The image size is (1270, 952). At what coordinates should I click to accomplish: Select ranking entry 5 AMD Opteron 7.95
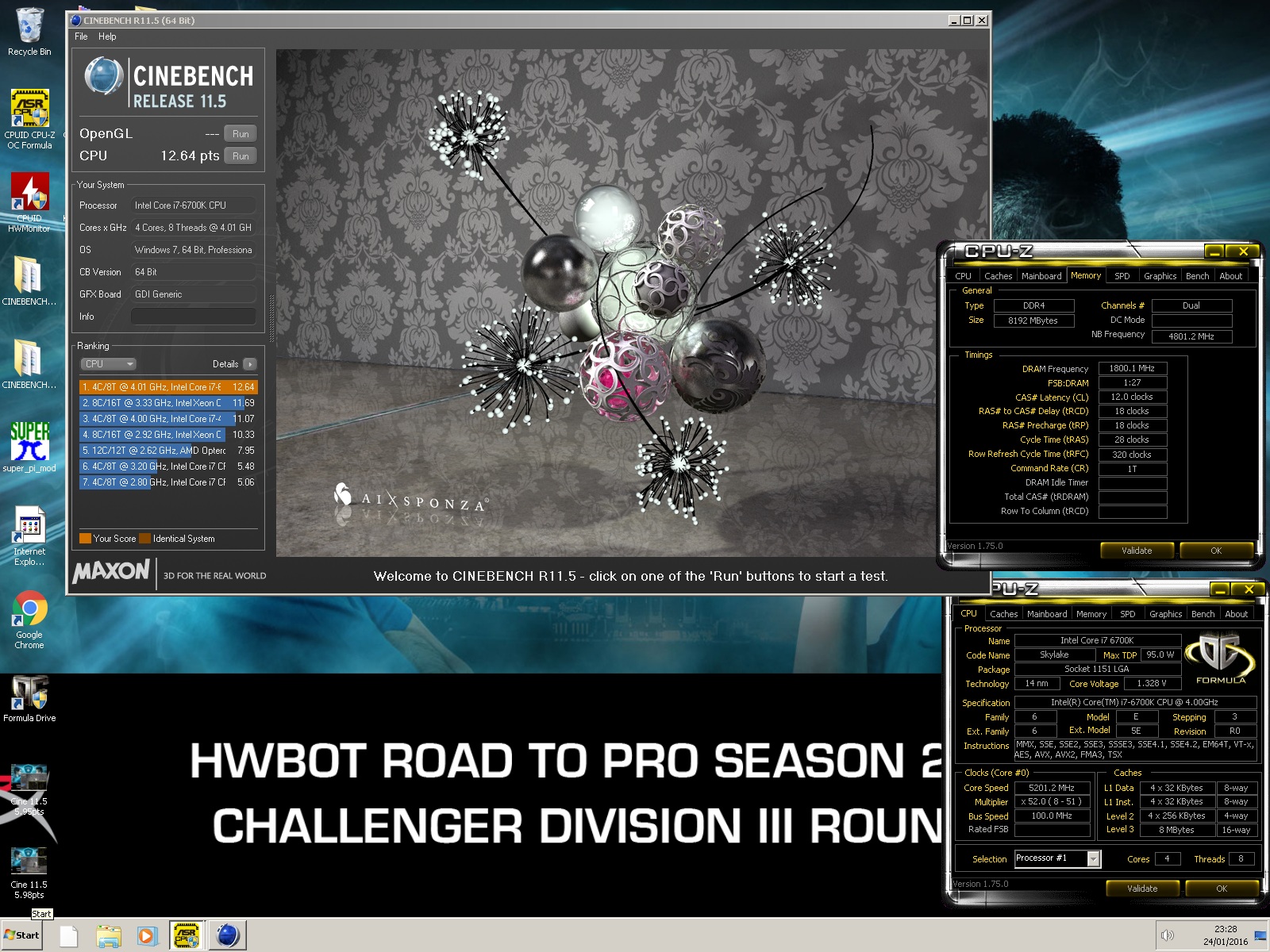point(168,451)
